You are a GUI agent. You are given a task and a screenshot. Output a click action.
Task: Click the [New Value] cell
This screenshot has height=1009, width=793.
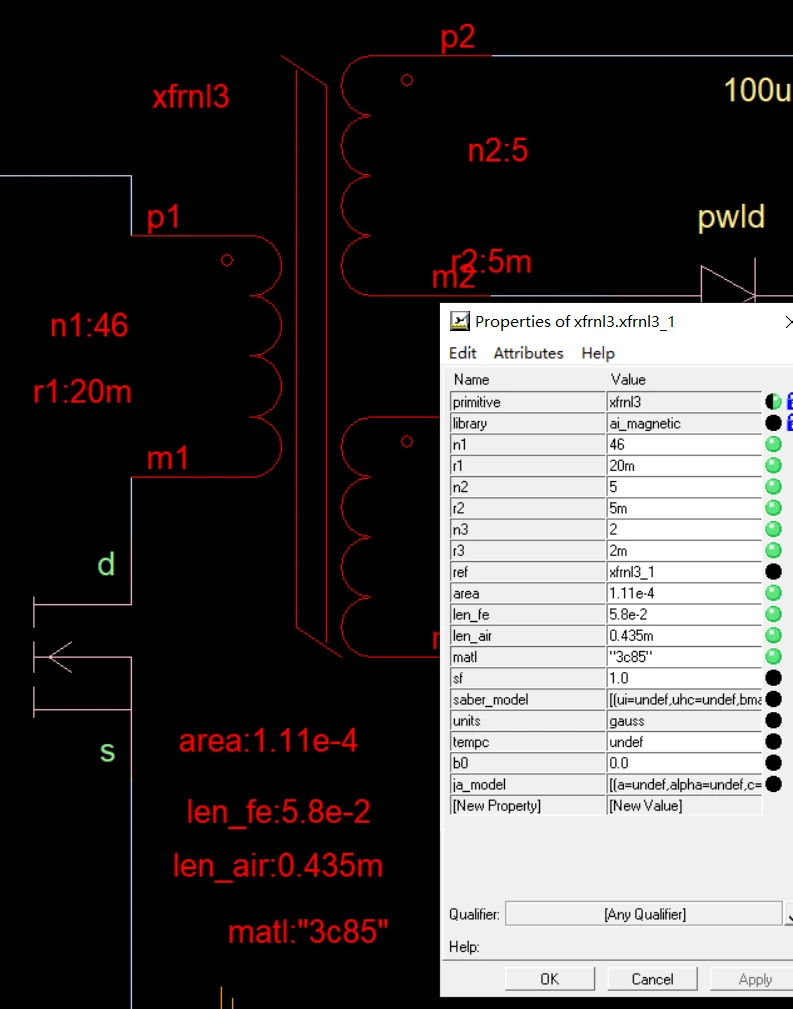point(684,806)
